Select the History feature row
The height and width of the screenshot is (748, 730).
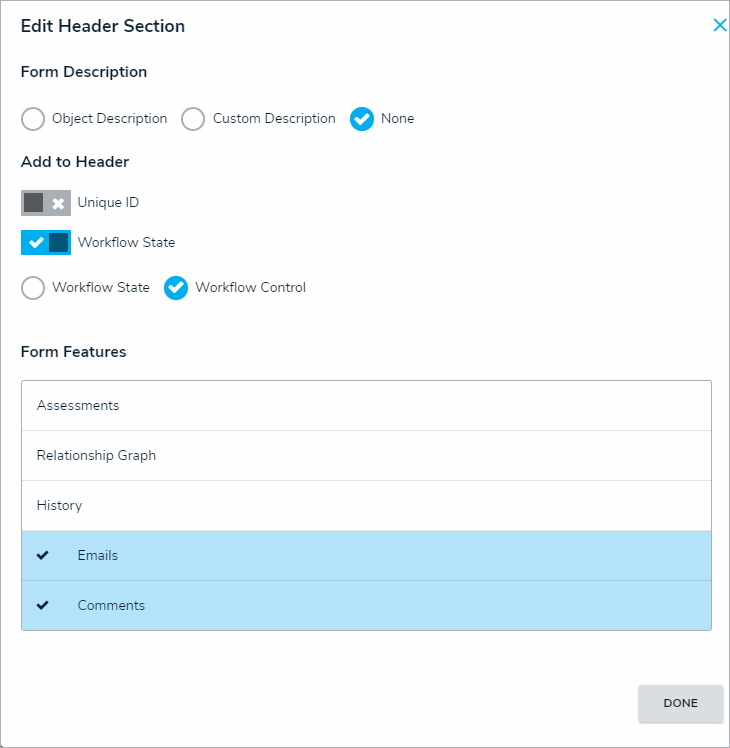click(x=366, y=506)
